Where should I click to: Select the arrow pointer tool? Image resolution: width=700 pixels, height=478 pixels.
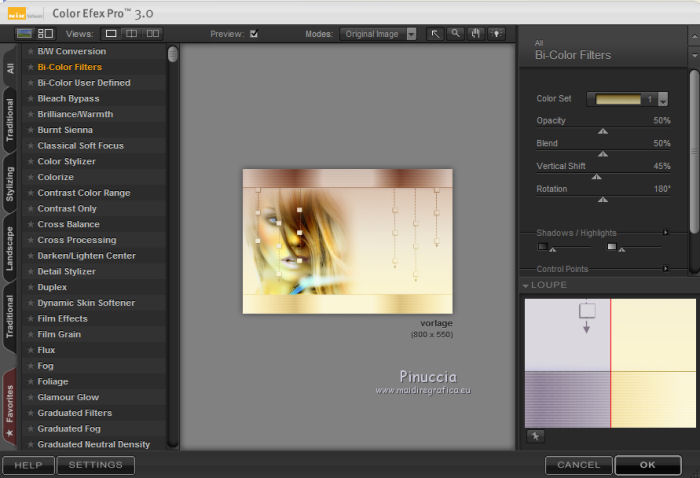click(435, 34)
